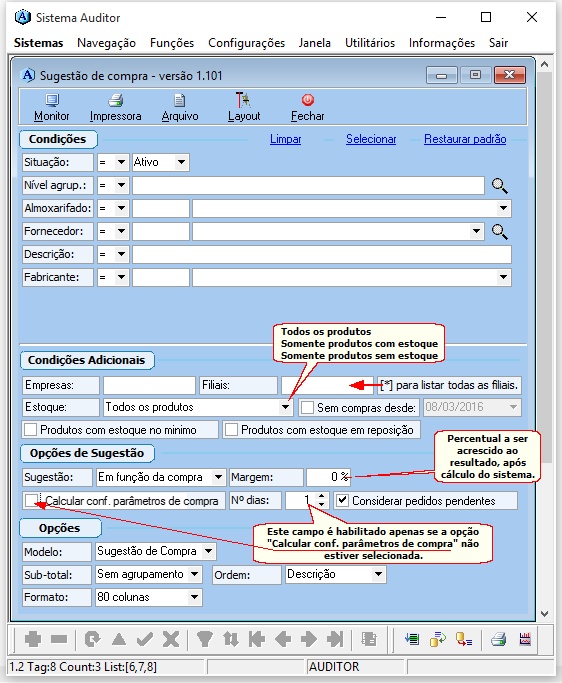Check Produtos com estoque em reposição
Viewport: 562px width, 683px height.
[231, 429]
